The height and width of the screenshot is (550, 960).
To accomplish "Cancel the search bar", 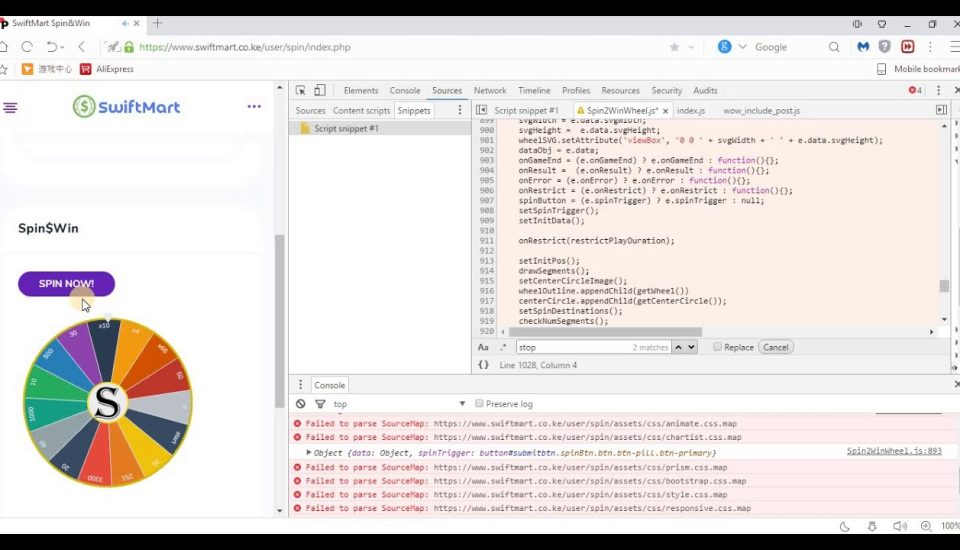I will pos(776,347).
